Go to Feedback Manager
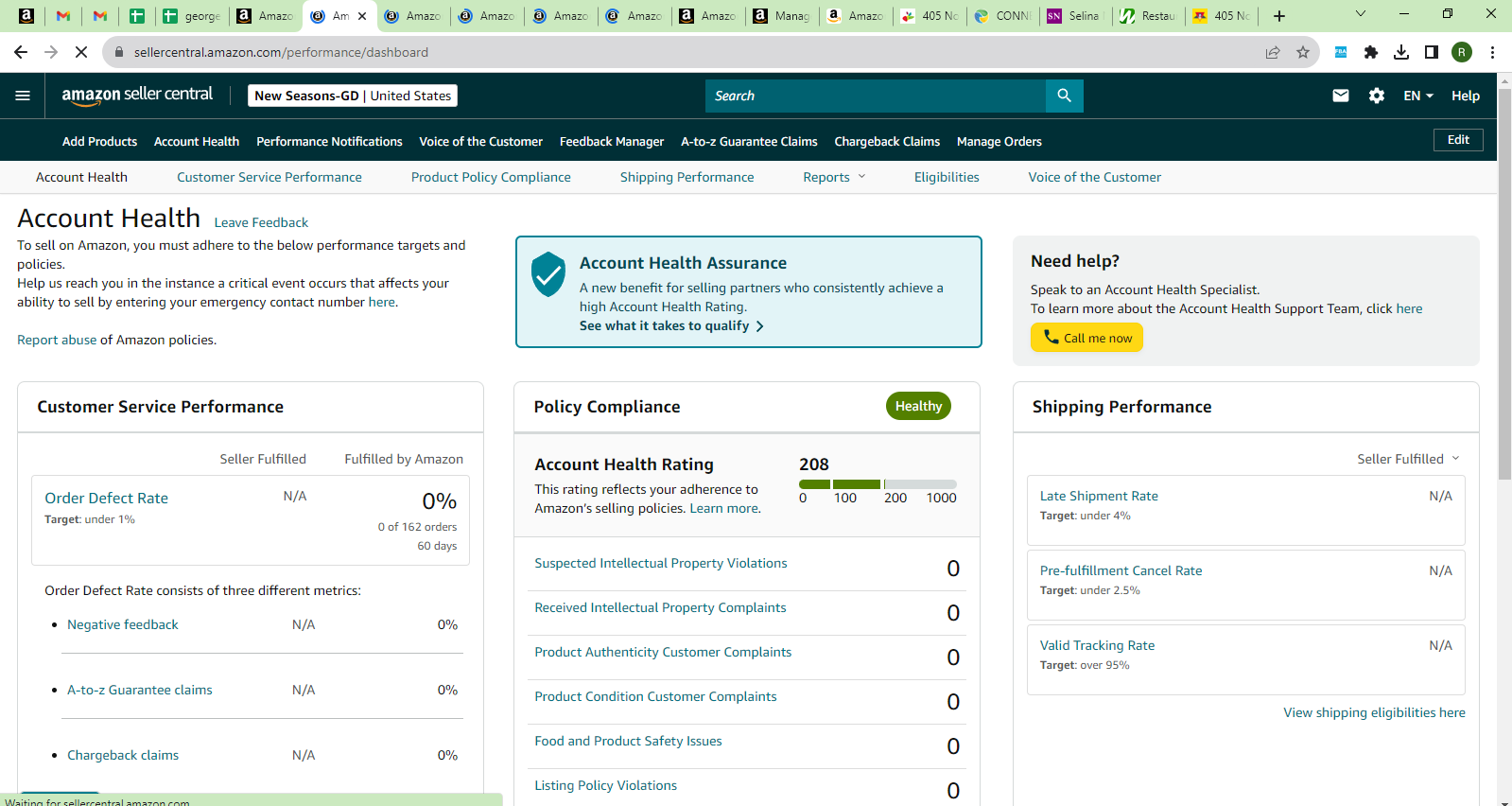The height and width of the screenshot is (806, 1512). [x=612, y=141]
